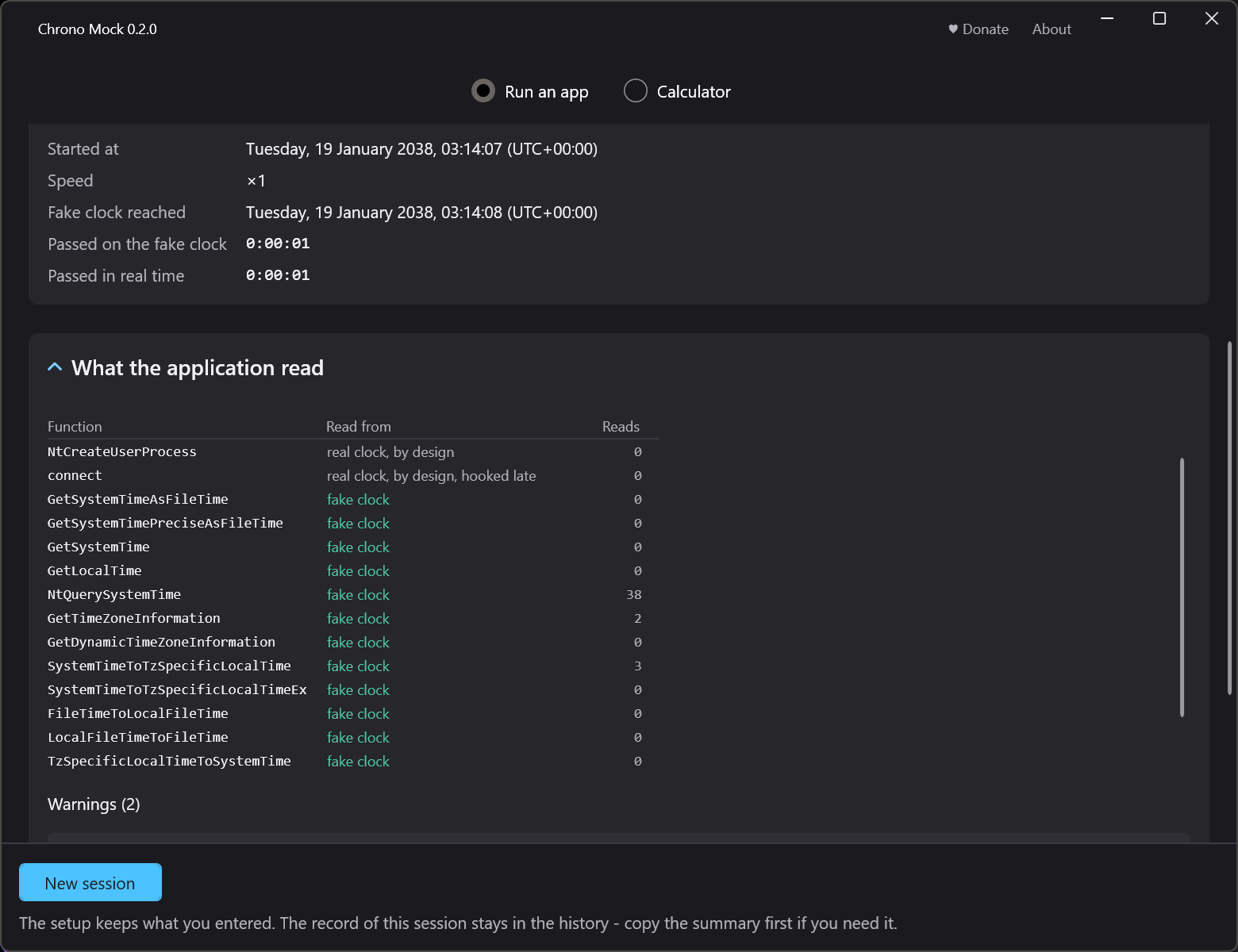1238x952 pixels.
Task: Click "real clock, by design" for NtCreateUserProcess
Action: (x=390, y=451)
